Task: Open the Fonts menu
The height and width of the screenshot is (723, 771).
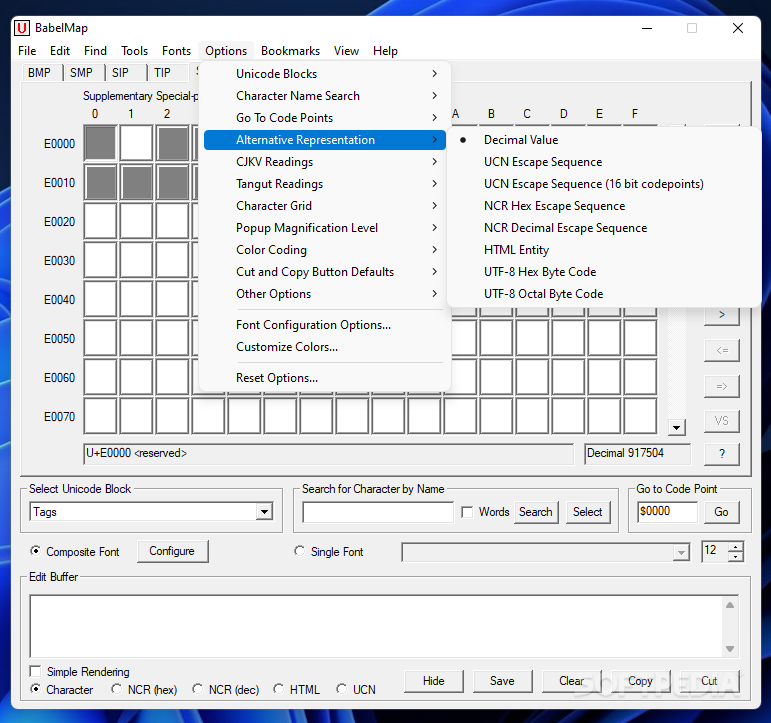Action: coord(176,51)
